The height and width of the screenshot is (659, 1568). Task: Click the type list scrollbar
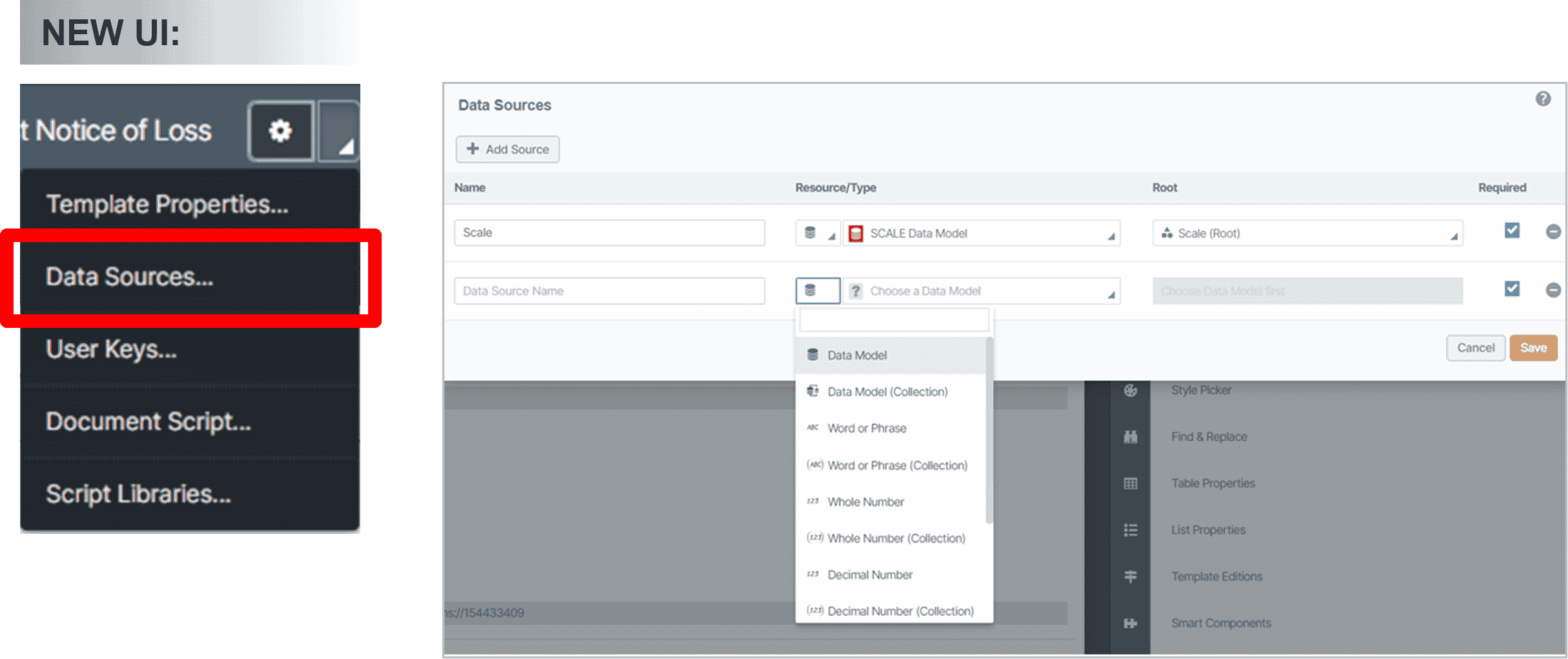click(x=989, y=430)
